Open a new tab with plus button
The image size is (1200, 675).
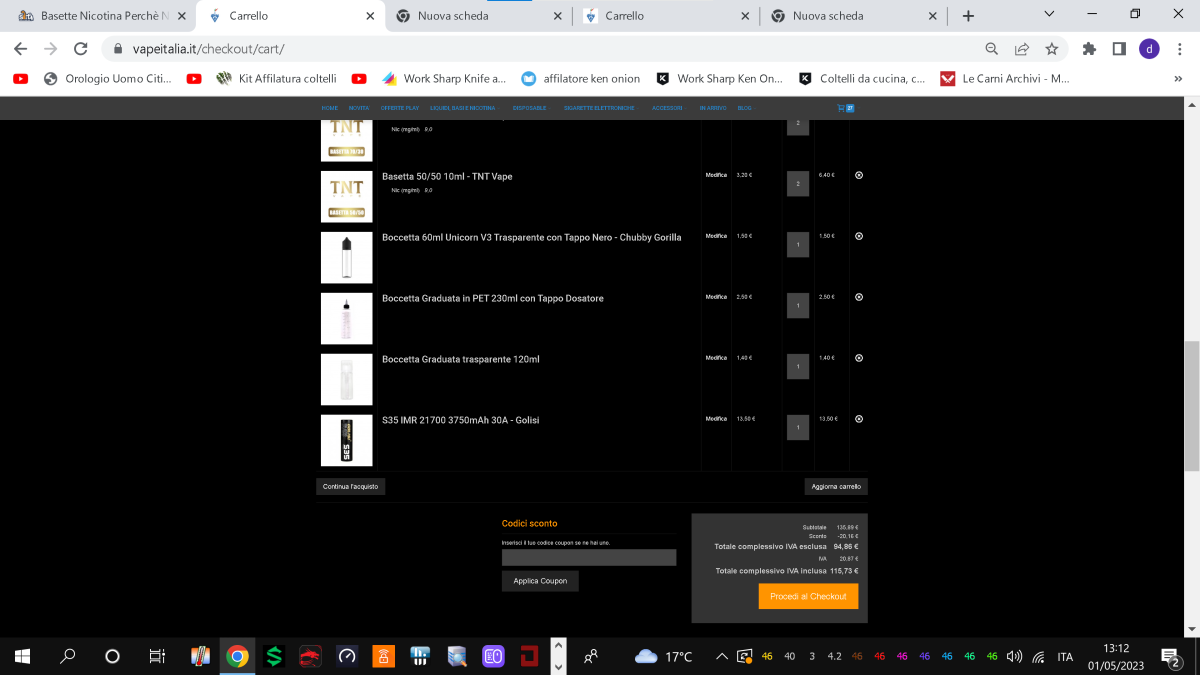pos(968,16)
